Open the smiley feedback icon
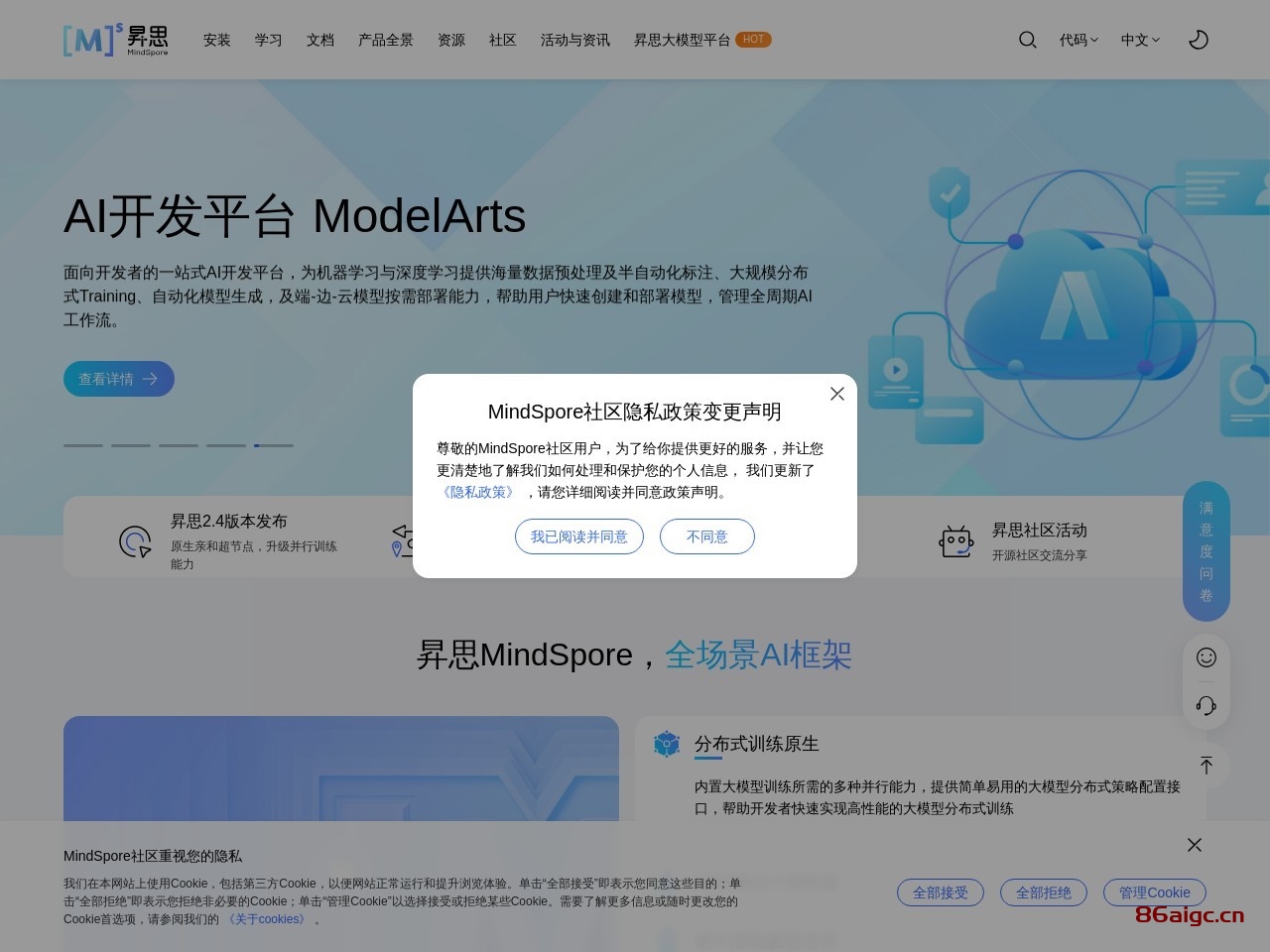 [x=1206, y=657]
